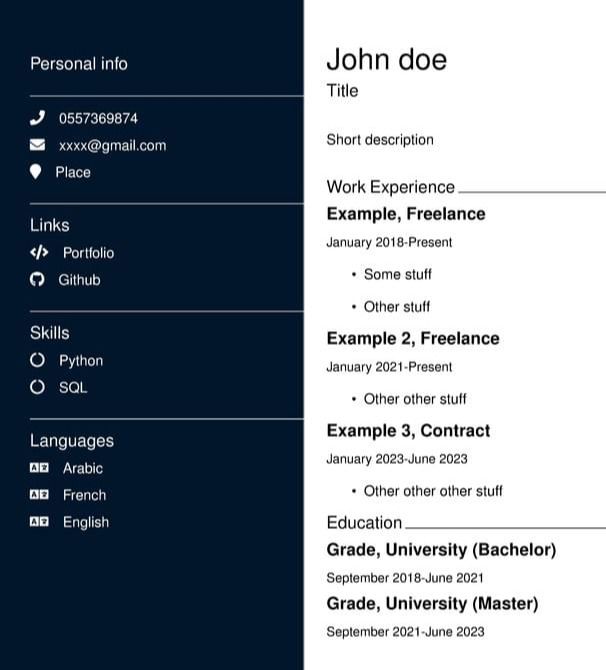Viewport: 606px width, 670px height.
Task: Click the GitHub logo icon
Action: [37, 280]
